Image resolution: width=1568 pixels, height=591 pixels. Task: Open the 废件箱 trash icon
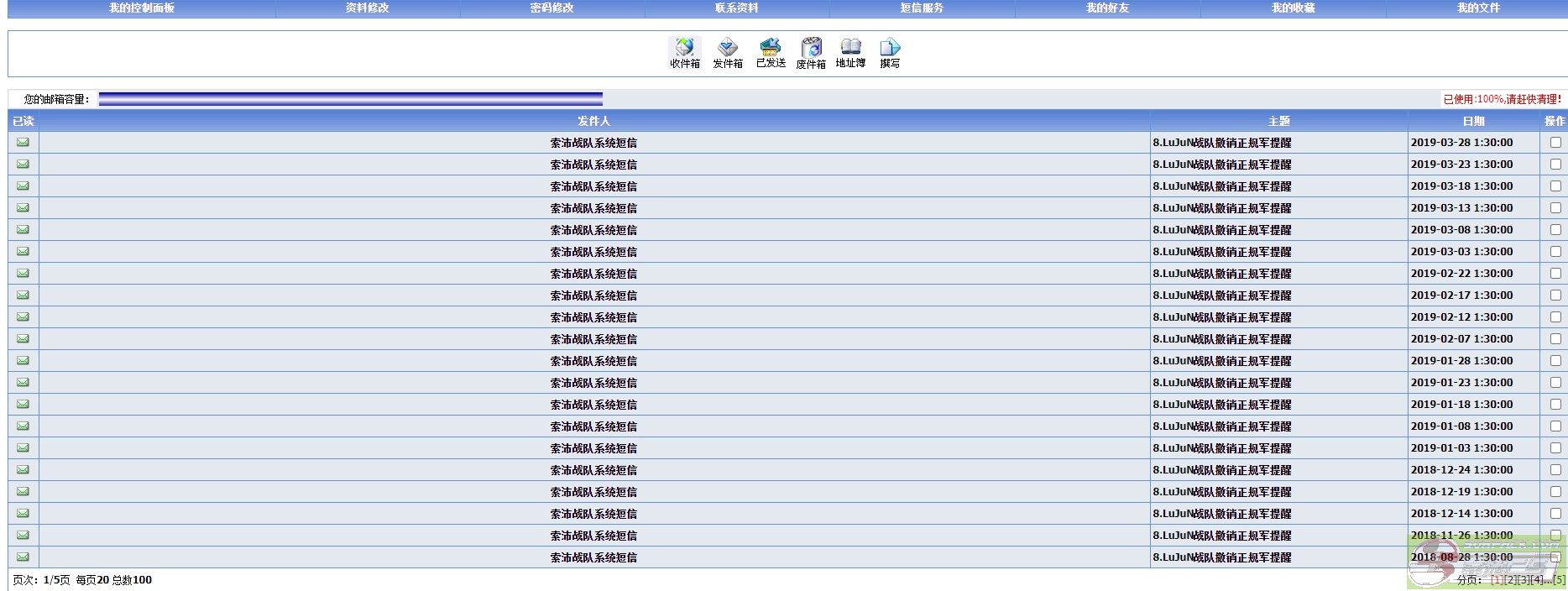coord(811,53)
